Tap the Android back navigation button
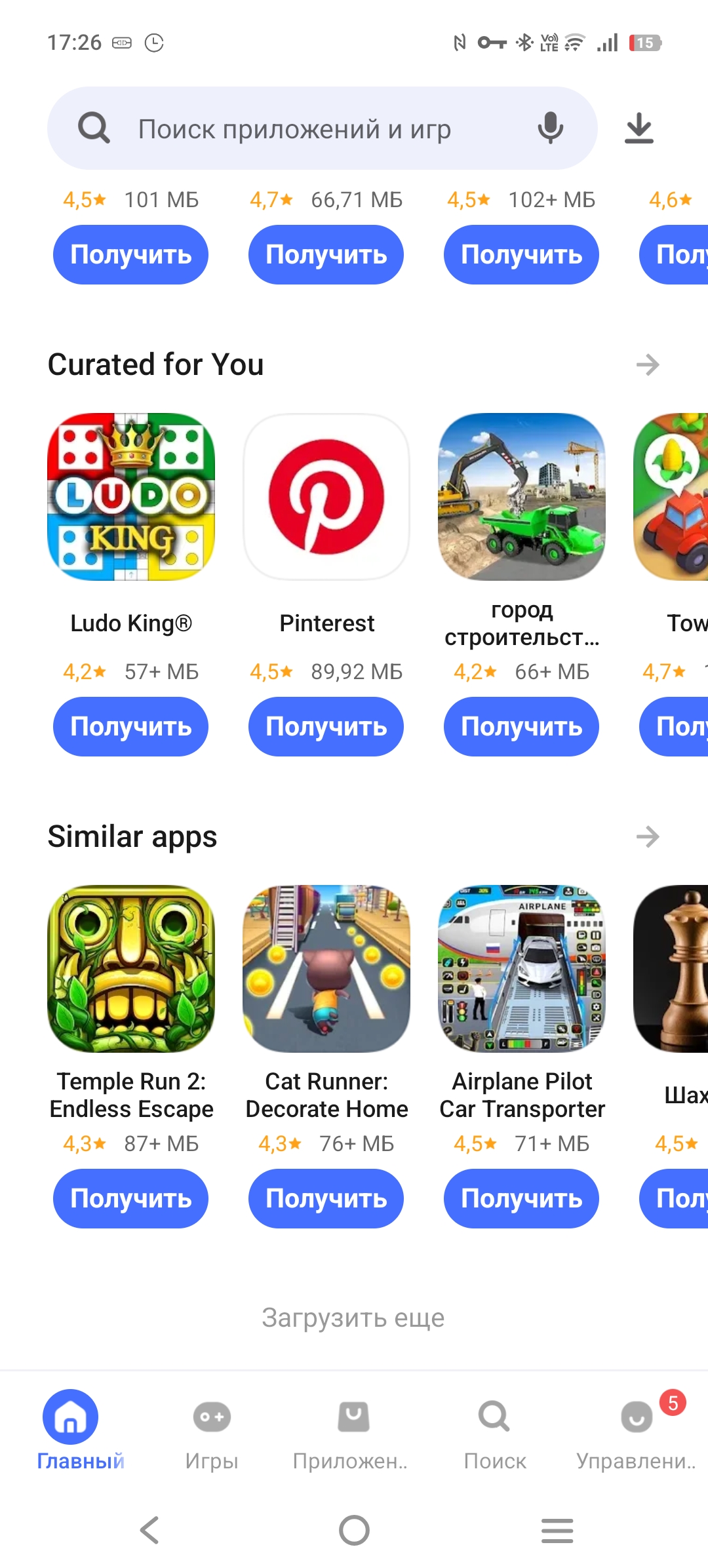708x1568 pixels. click(x=149, y=1530)
